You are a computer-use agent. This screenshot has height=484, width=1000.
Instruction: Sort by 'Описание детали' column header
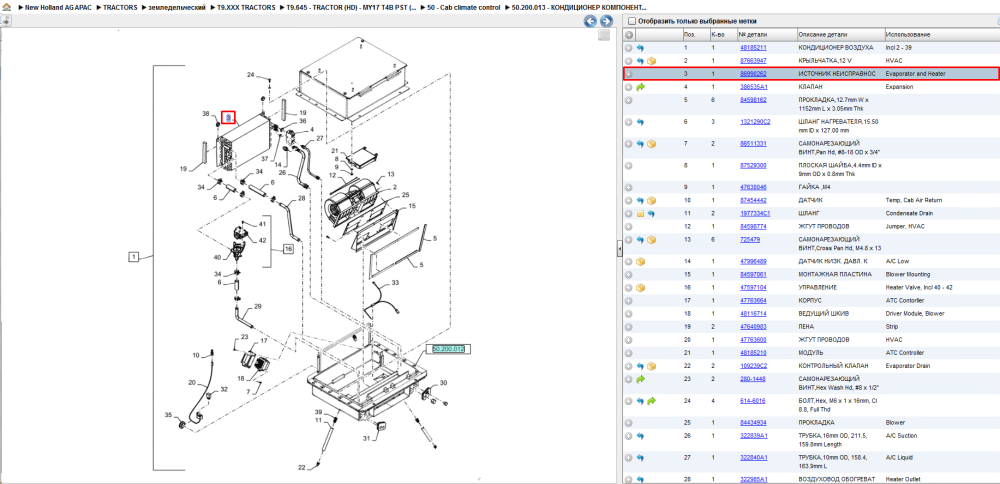pyautogui.click(x=840, y=34)
